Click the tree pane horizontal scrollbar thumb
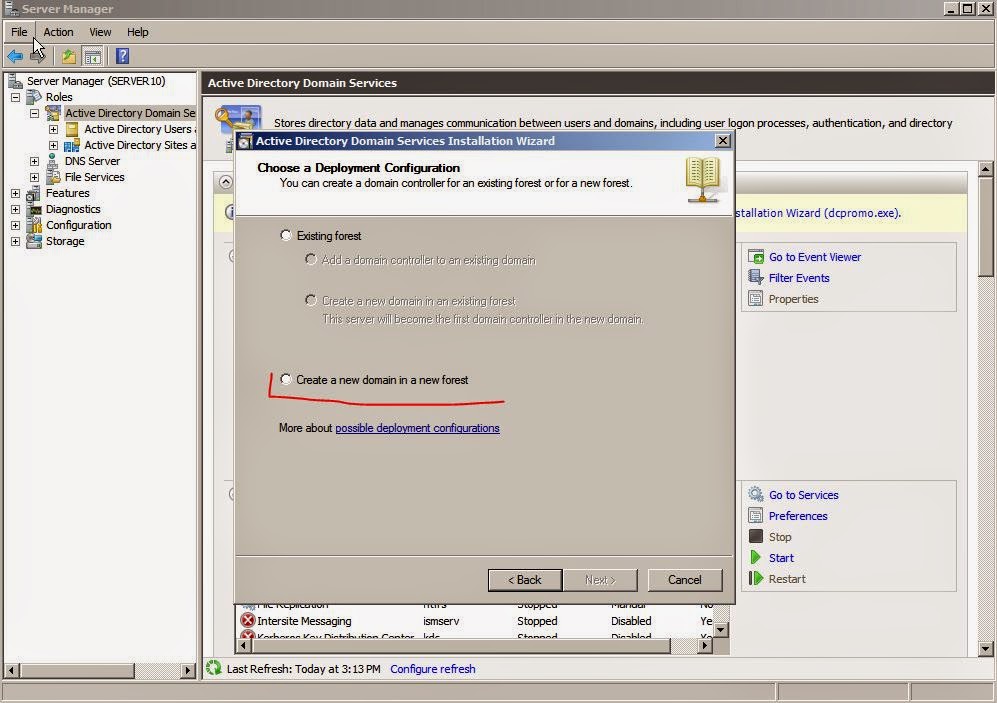This screenshot has height=703, width=997. (x=78, y=670)
